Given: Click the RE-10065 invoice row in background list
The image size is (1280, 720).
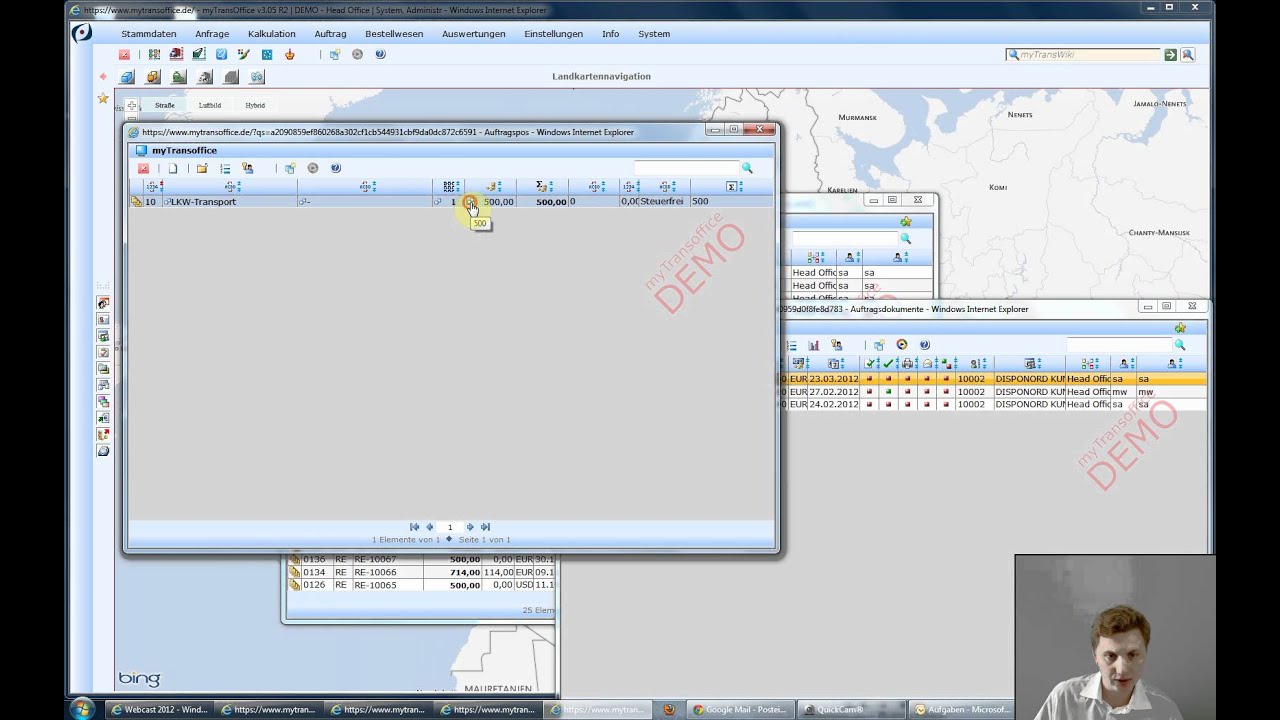Looking at the screenshot, I should coord(420,585).
